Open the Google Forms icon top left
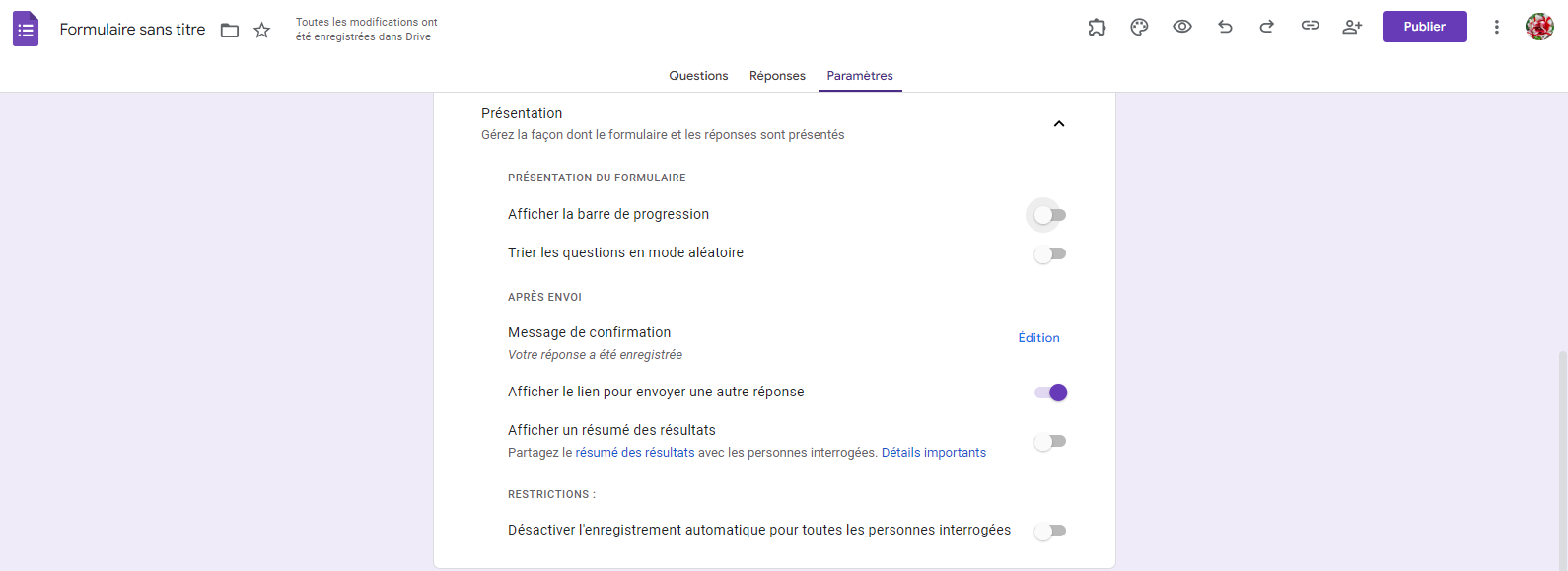Viewport: 1568px width, 571px height. pos(26,28)
